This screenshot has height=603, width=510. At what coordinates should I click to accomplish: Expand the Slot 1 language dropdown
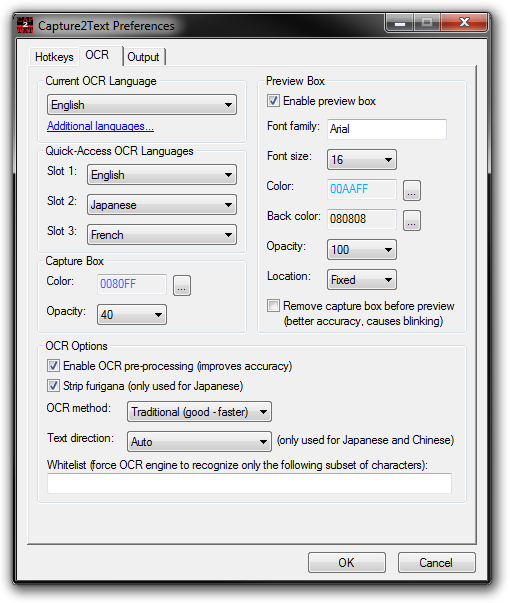[162, 175]
